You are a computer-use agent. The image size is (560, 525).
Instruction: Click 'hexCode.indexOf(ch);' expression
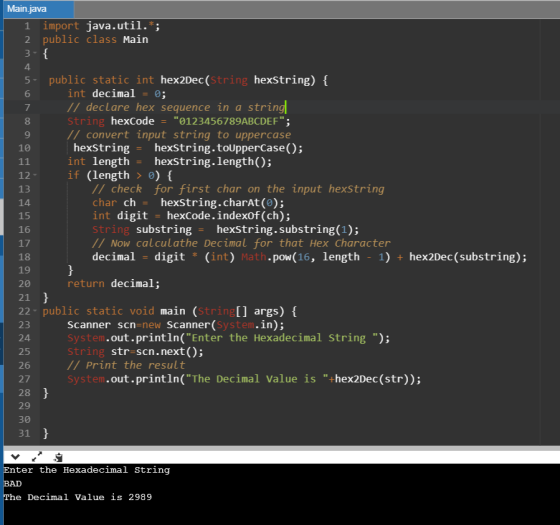coord(229,216)
